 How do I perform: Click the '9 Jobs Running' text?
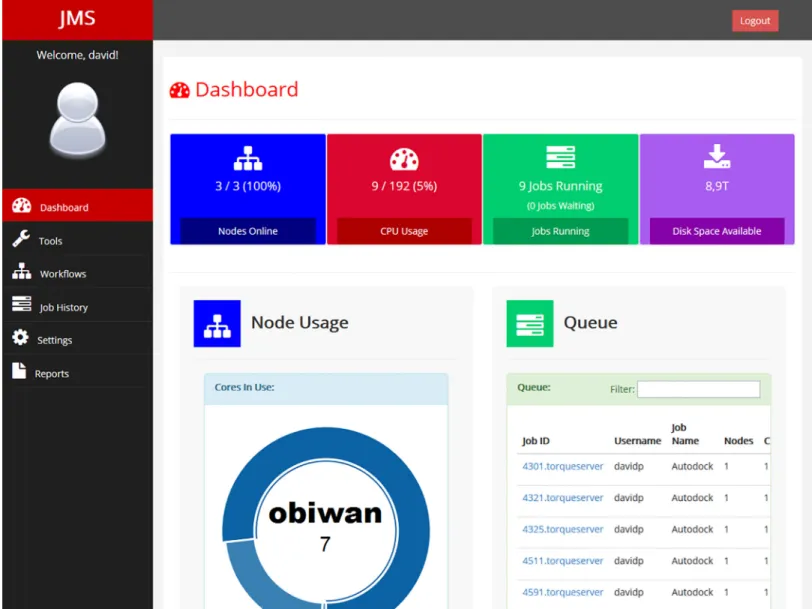tap(560, 186)
